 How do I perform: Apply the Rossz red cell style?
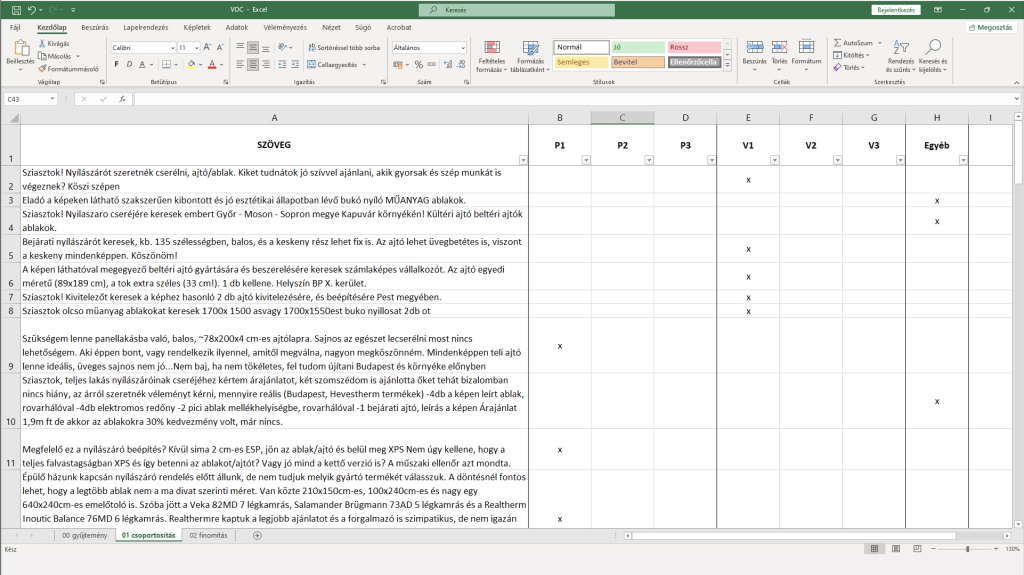tap(694, 47)
